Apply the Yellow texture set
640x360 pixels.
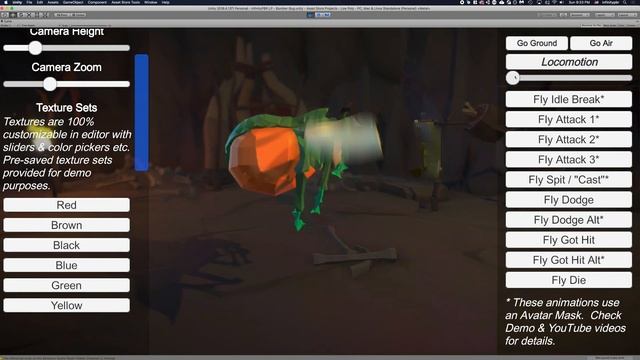[67, 305]
